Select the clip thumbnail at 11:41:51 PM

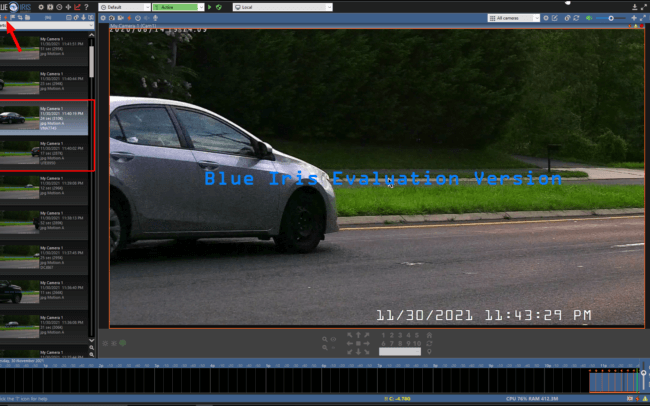click(x=19, y=48)
